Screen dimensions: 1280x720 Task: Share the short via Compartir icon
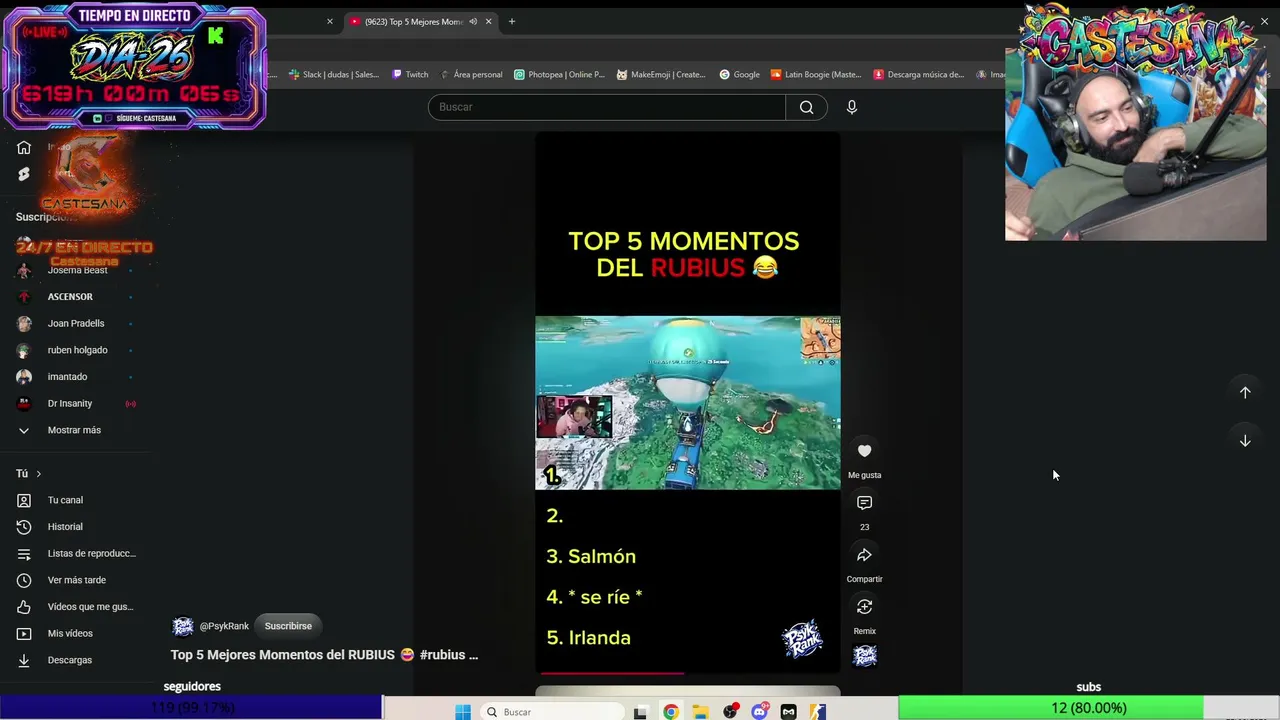coord(865,555)
